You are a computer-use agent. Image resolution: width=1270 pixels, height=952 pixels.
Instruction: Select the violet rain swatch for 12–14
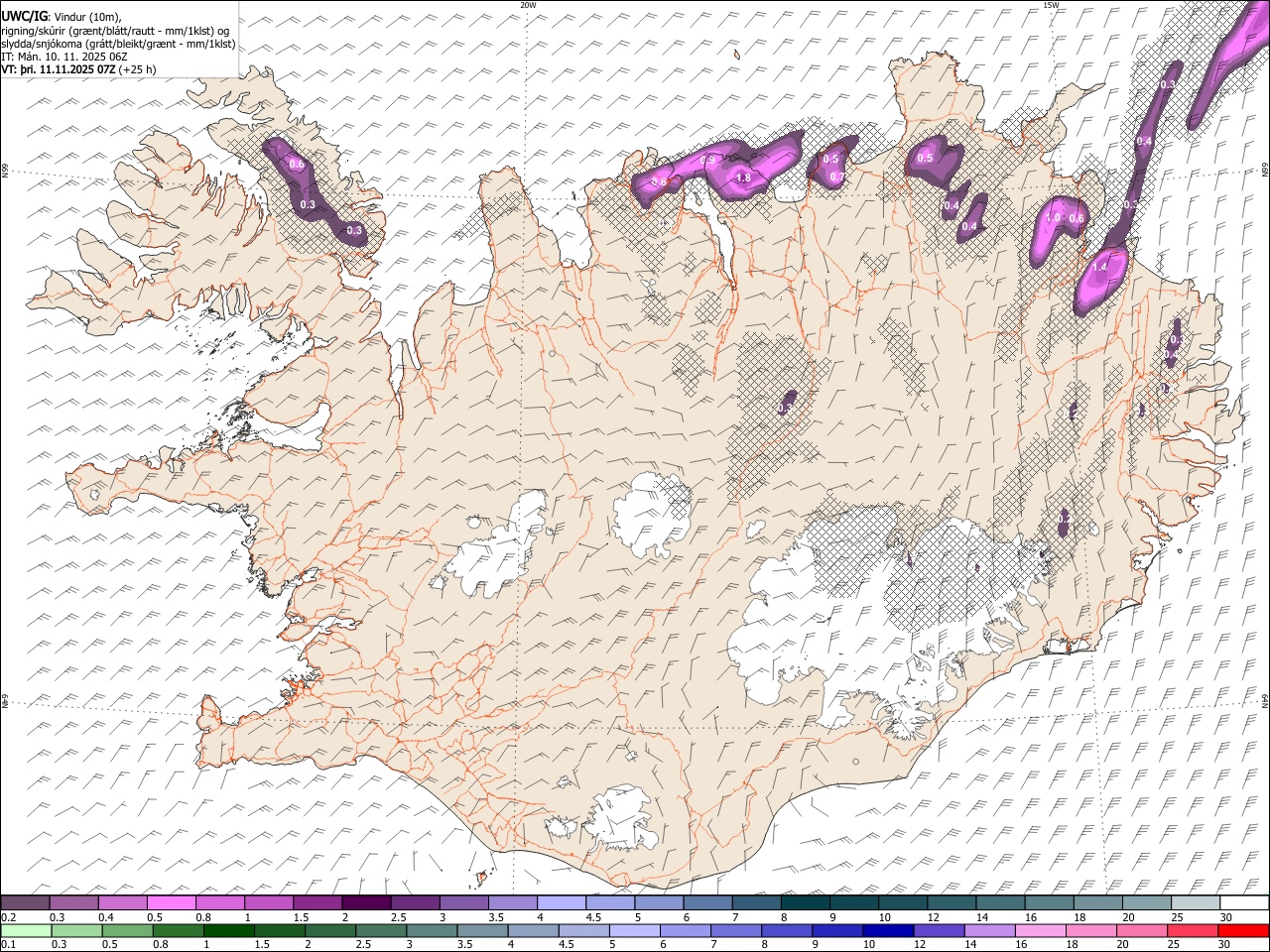[940, 930]
